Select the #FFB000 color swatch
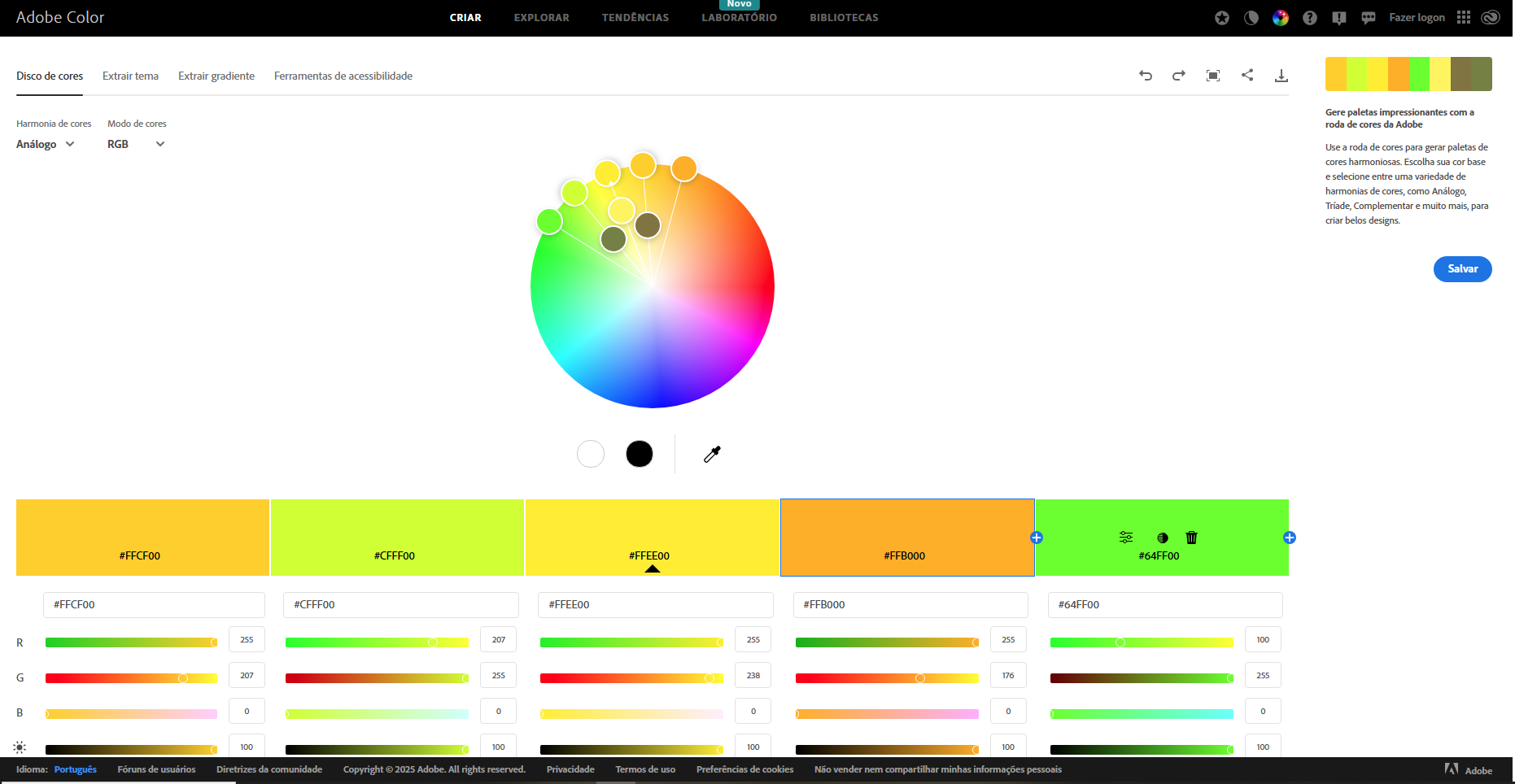The height and width of the screenshot is (784, 1515). [x=907, y=538]
